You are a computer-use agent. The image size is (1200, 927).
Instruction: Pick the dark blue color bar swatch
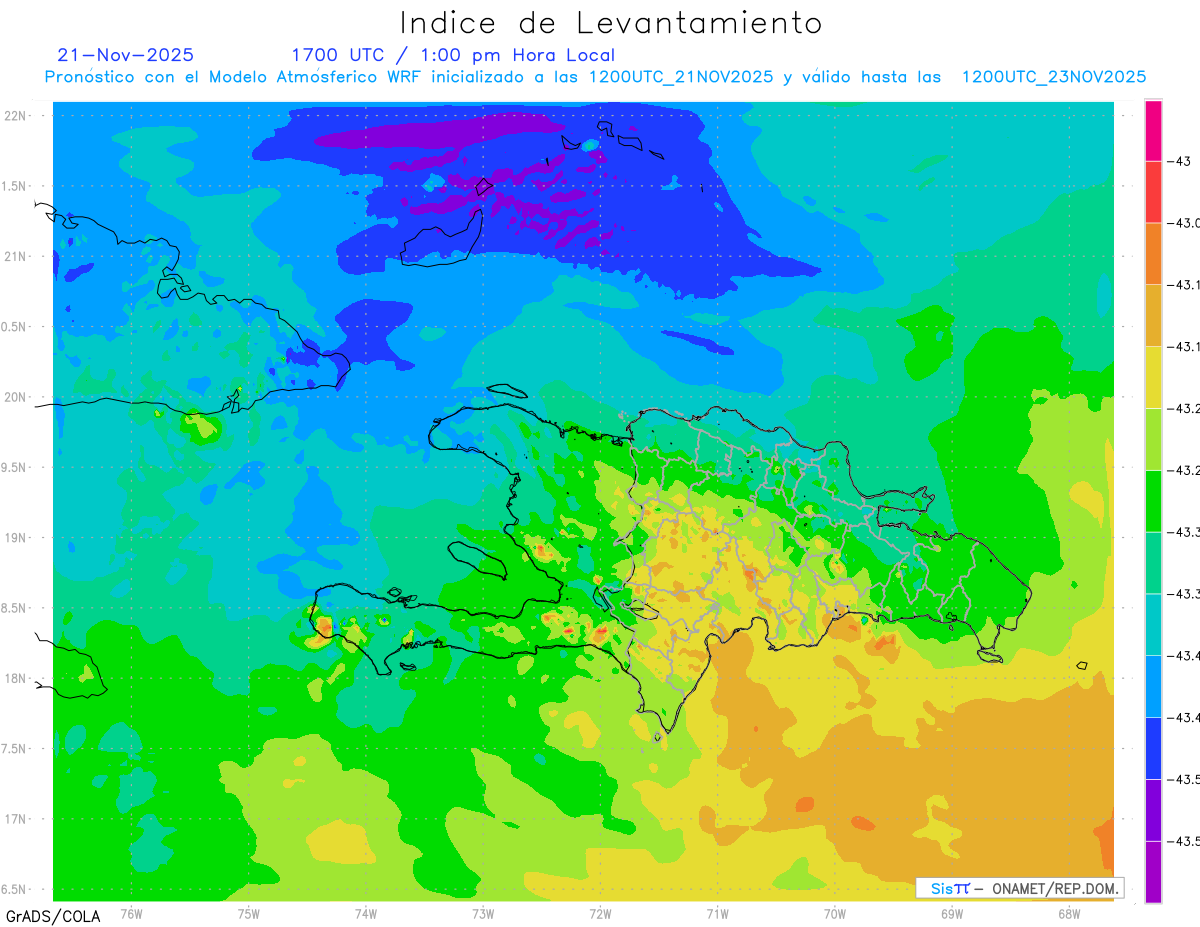click(x=1153, y=748)
